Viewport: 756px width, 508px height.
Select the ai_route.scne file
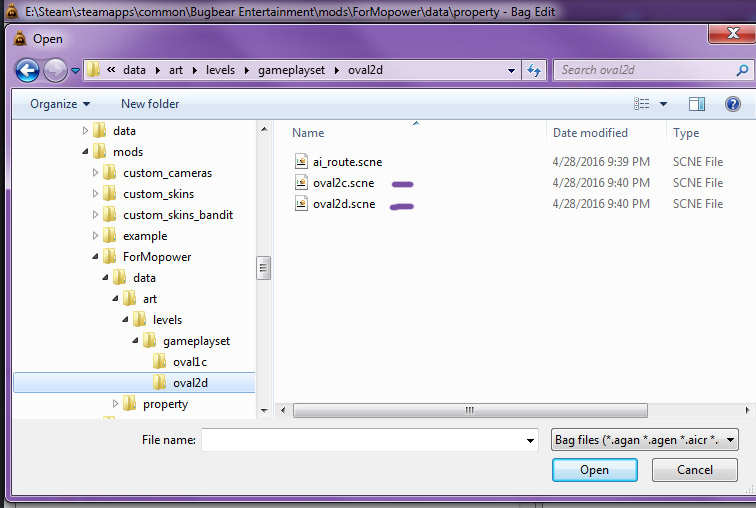coord(347,162)
